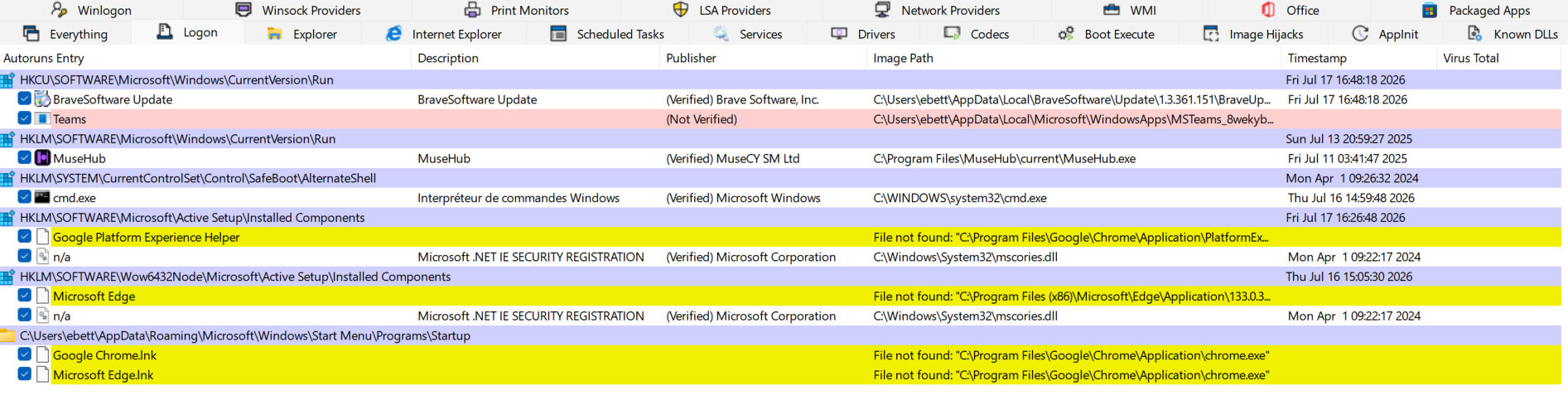The height and width of the screenshot is (395, 1568).
Task: Click '(Verified) MuseCY SM Ltd' publisher
Action: [x=733, y=158]
